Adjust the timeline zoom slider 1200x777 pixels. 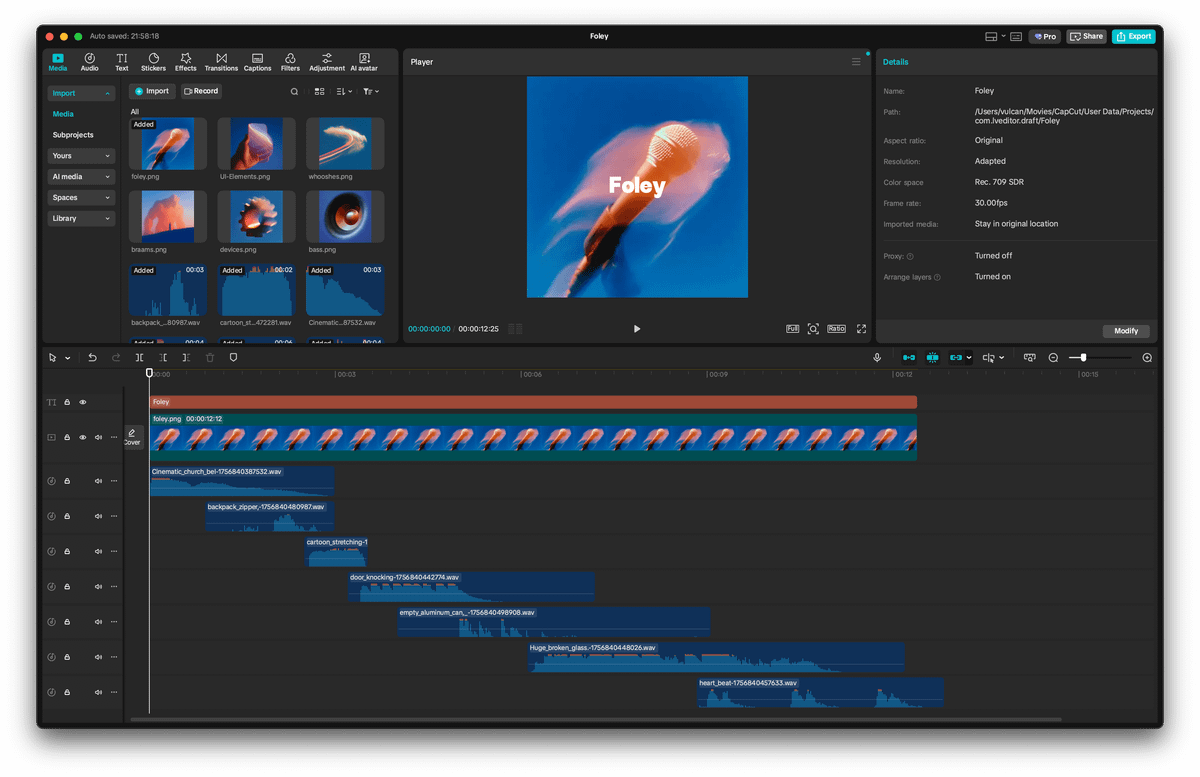1083,357
